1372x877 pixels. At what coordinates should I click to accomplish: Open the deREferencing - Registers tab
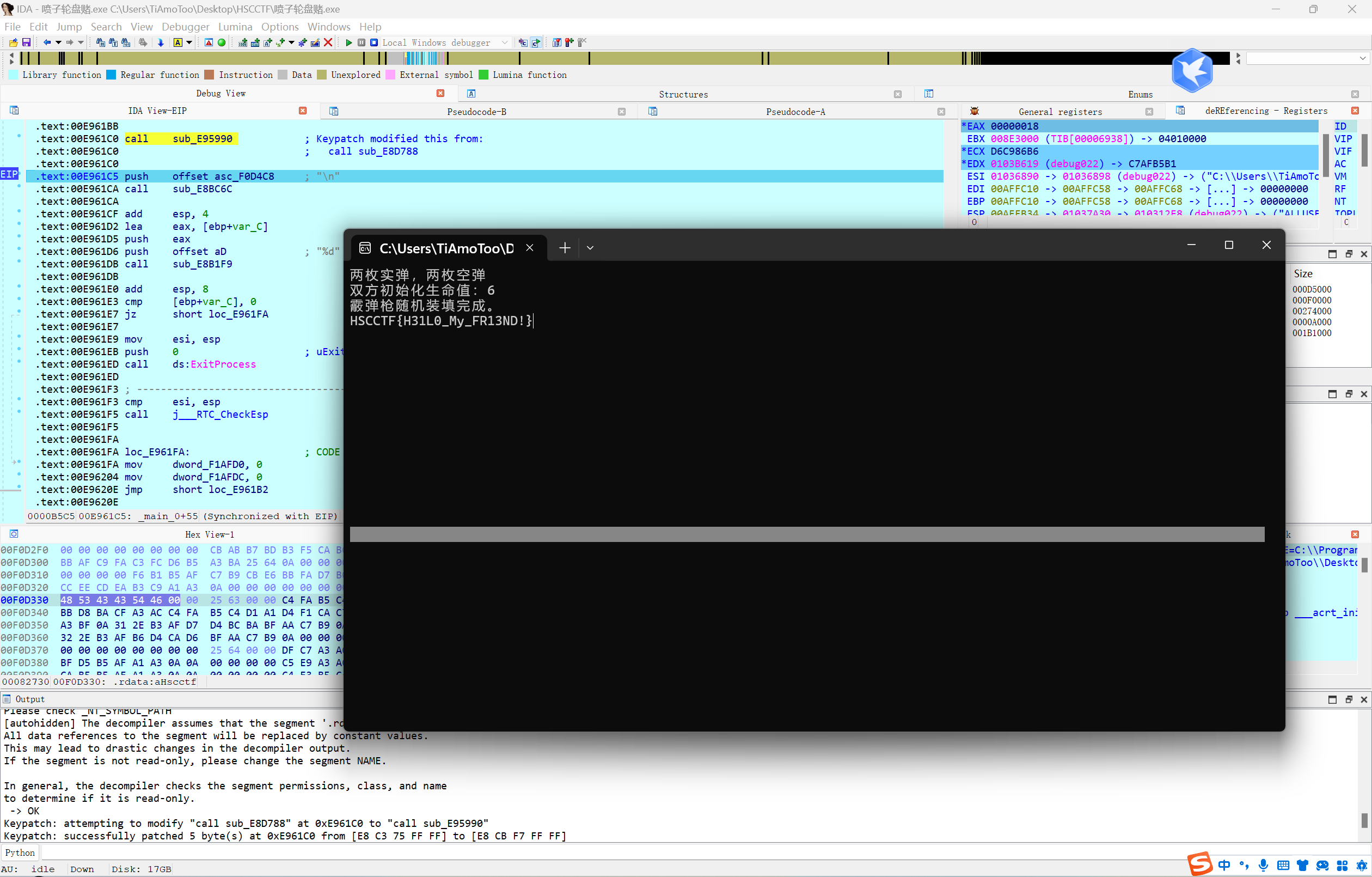tap(1266, 111)
